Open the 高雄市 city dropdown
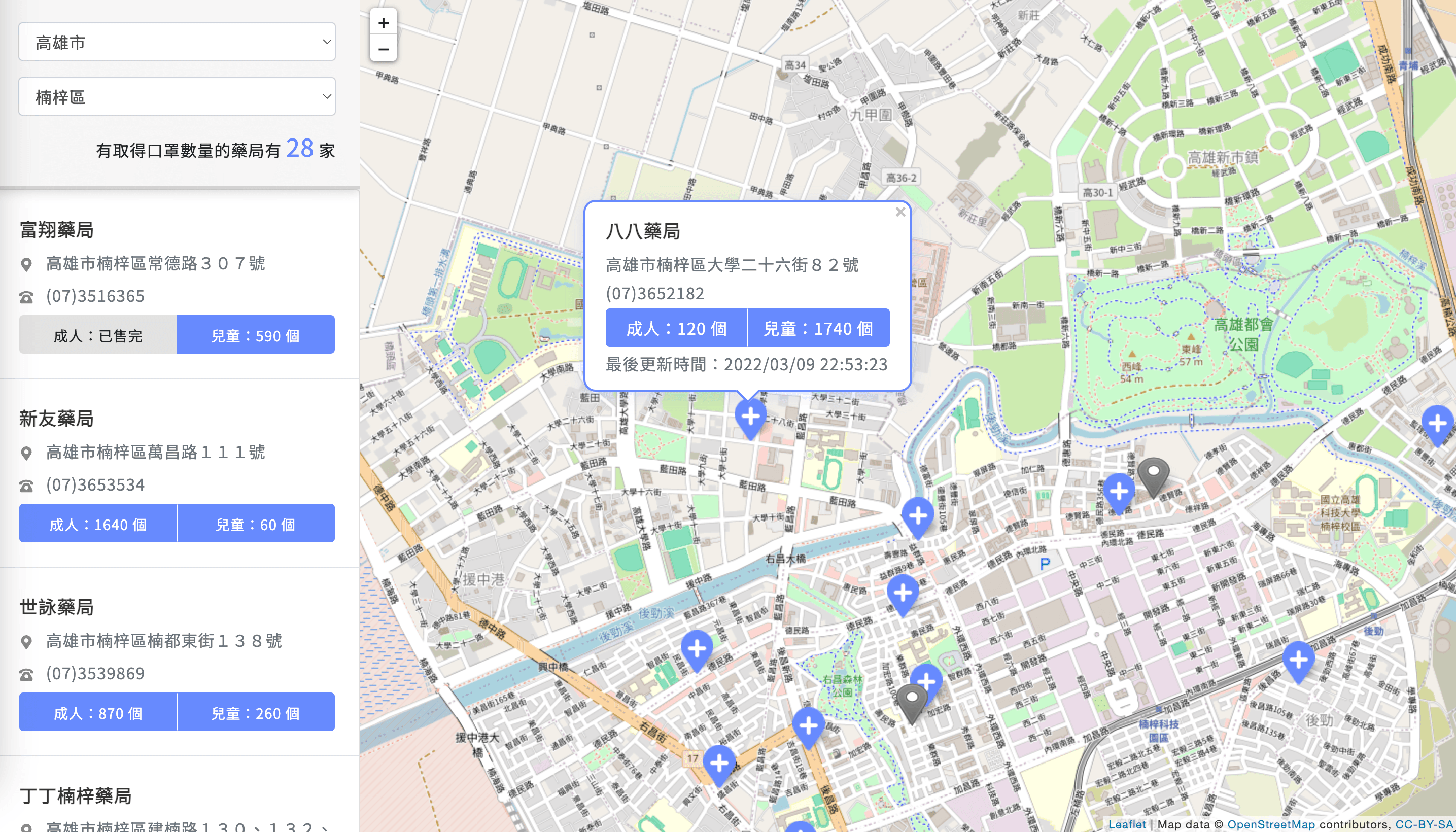 (177, 42)
